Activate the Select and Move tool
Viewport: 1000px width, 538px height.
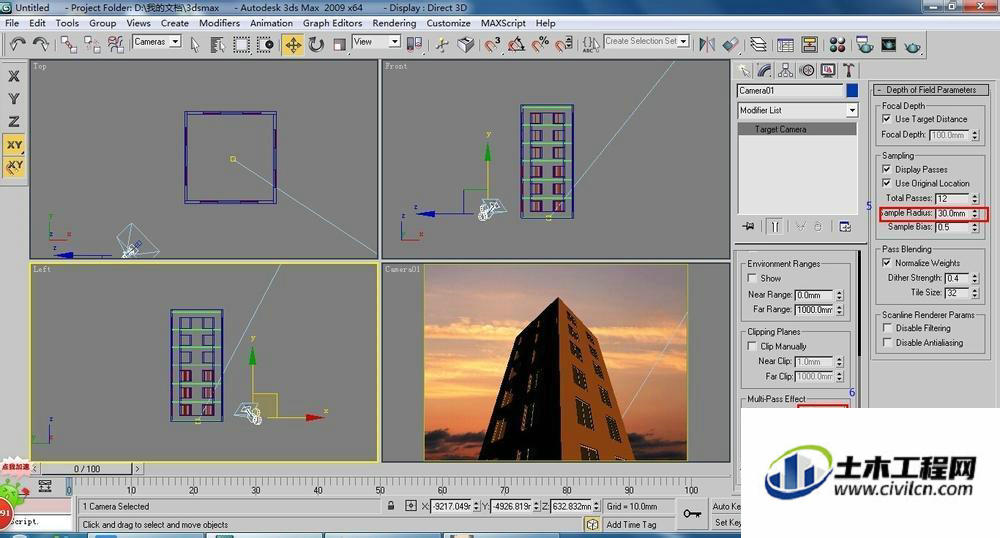tap(293, 44)
